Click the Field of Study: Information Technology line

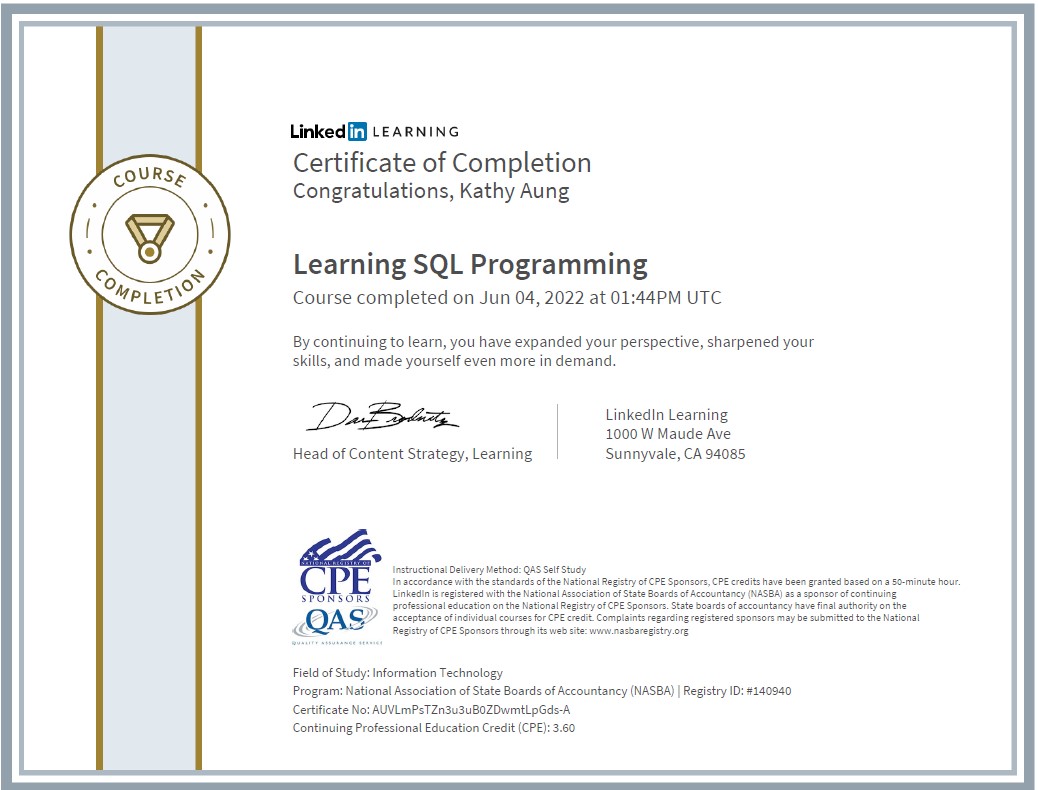pyautogui.click(x=398, y=673)
